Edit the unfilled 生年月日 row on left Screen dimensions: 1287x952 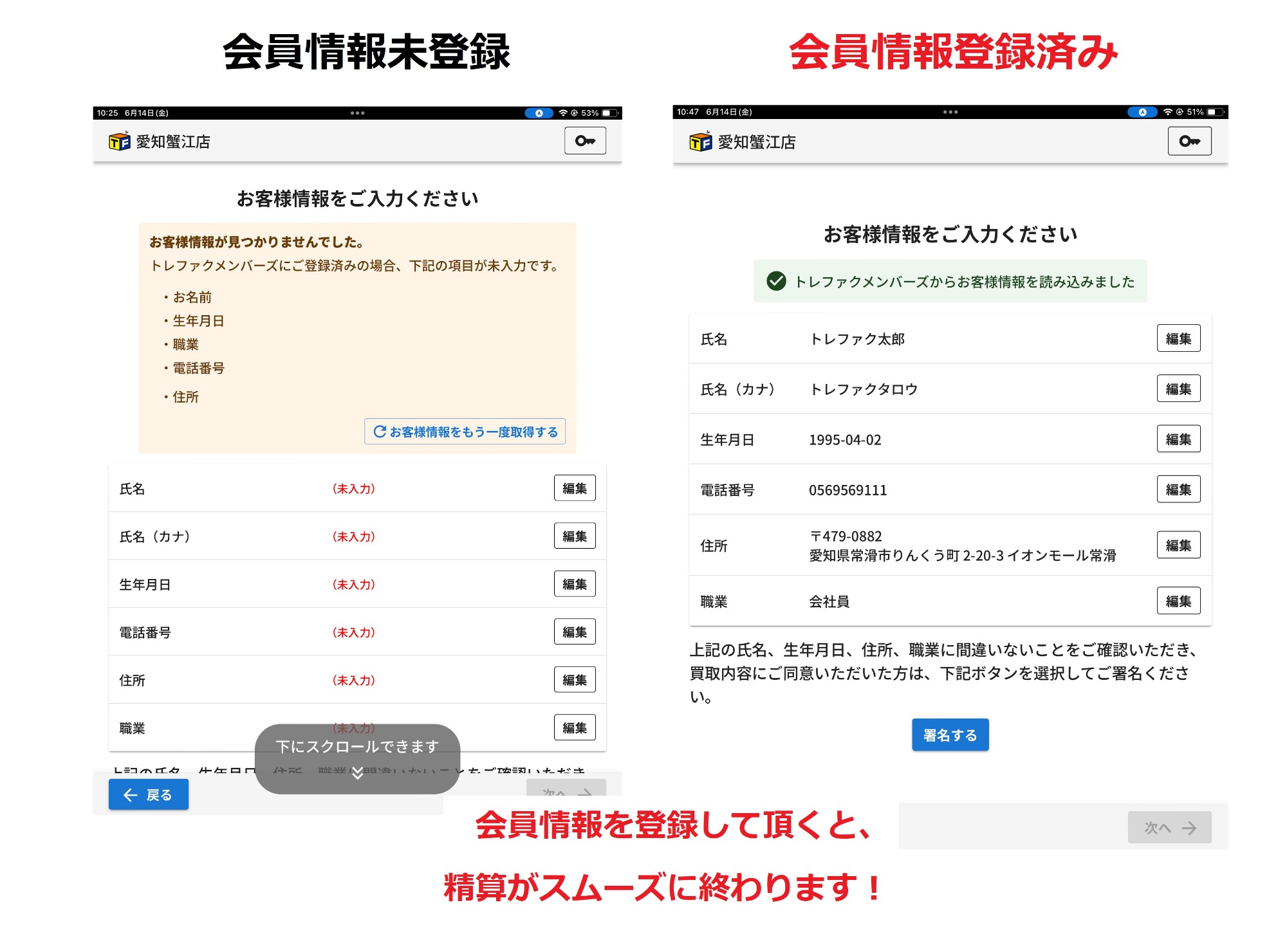coord(574,584)
